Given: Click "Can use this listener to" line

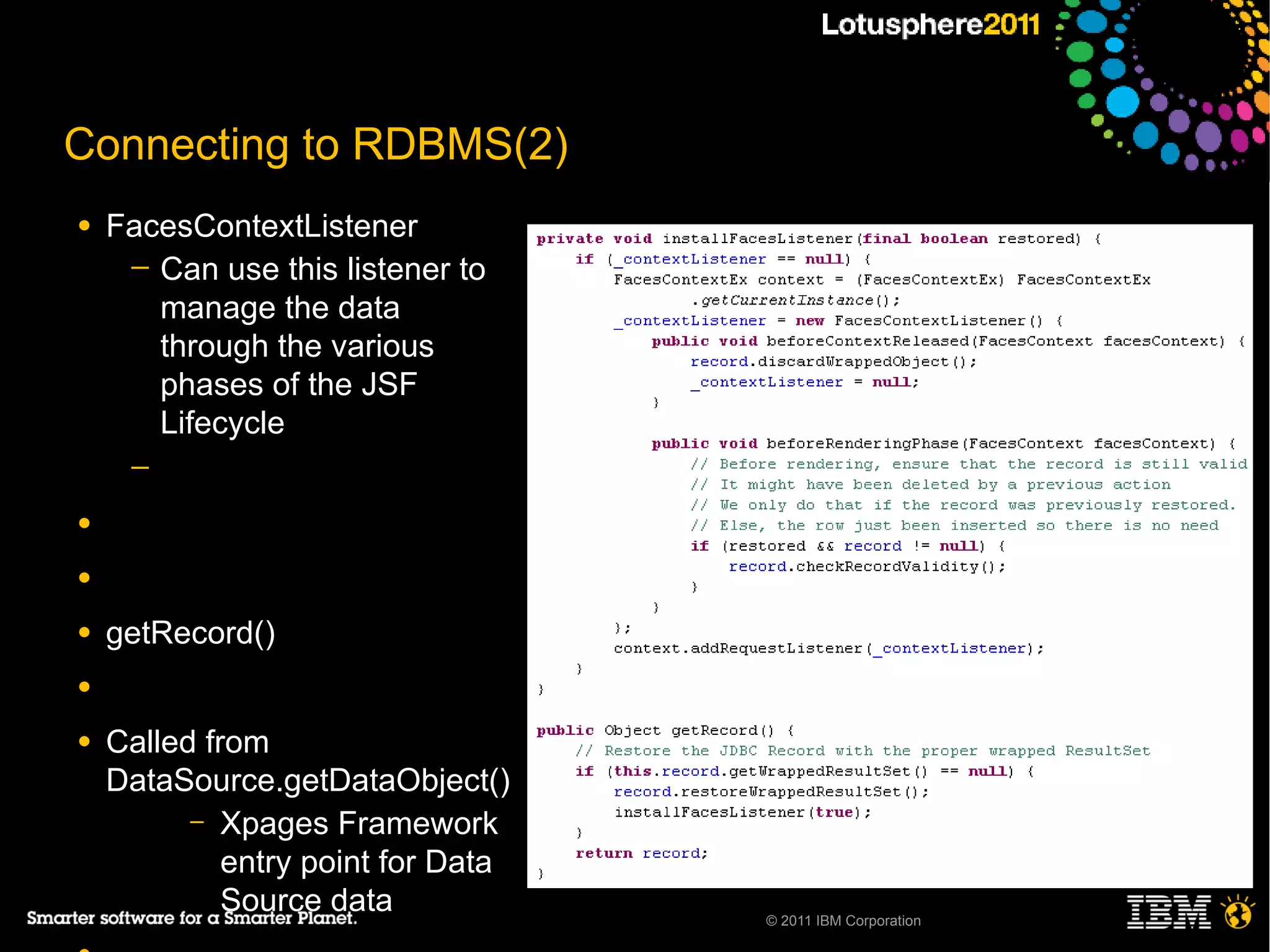Looking at the screenshot, I should (x=322, y=269).
